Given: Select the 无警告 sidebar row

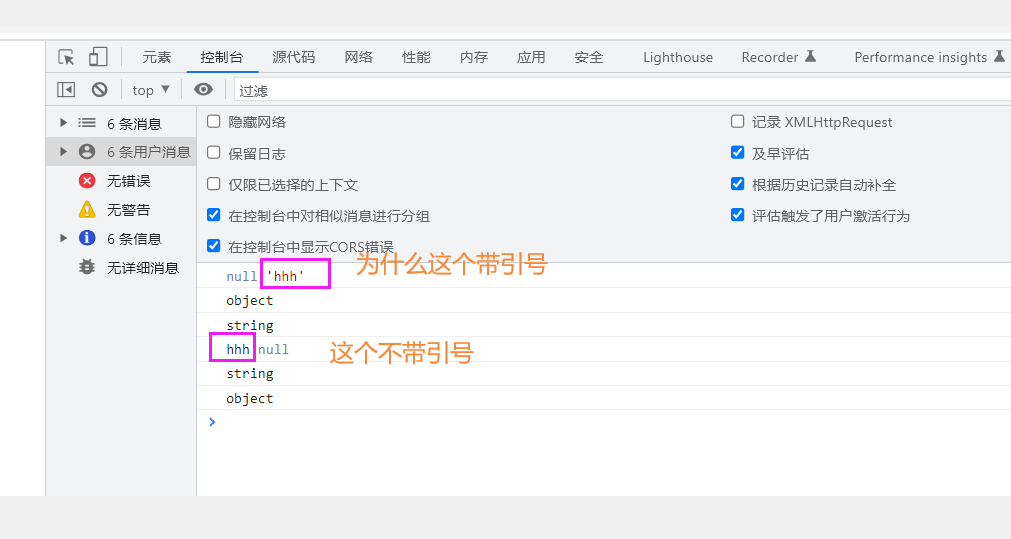Looking at the screenshot, I should [x=121, y=210].
